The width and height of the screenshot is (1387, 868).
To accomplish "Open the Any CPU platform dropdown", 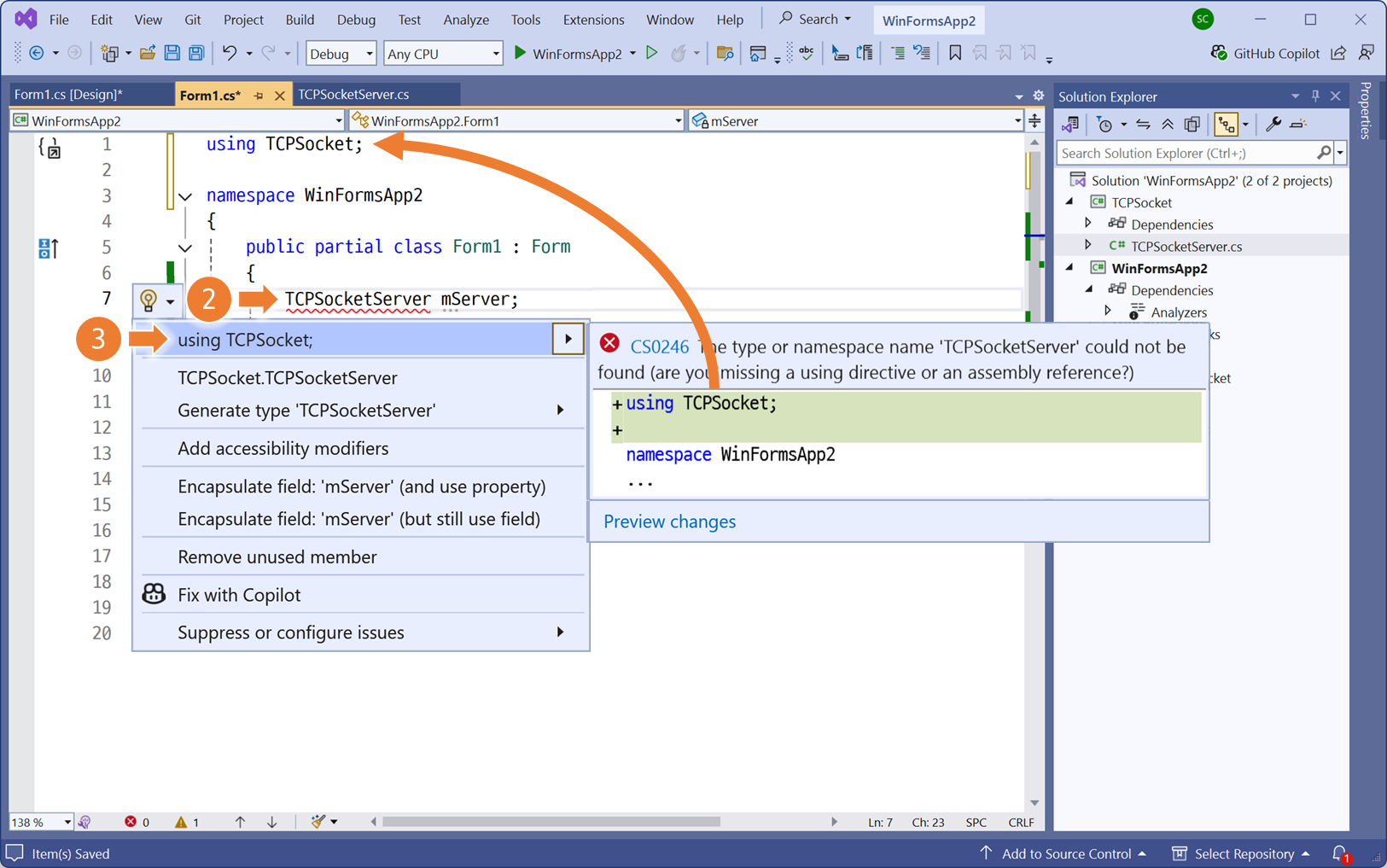I will point(443,53).
